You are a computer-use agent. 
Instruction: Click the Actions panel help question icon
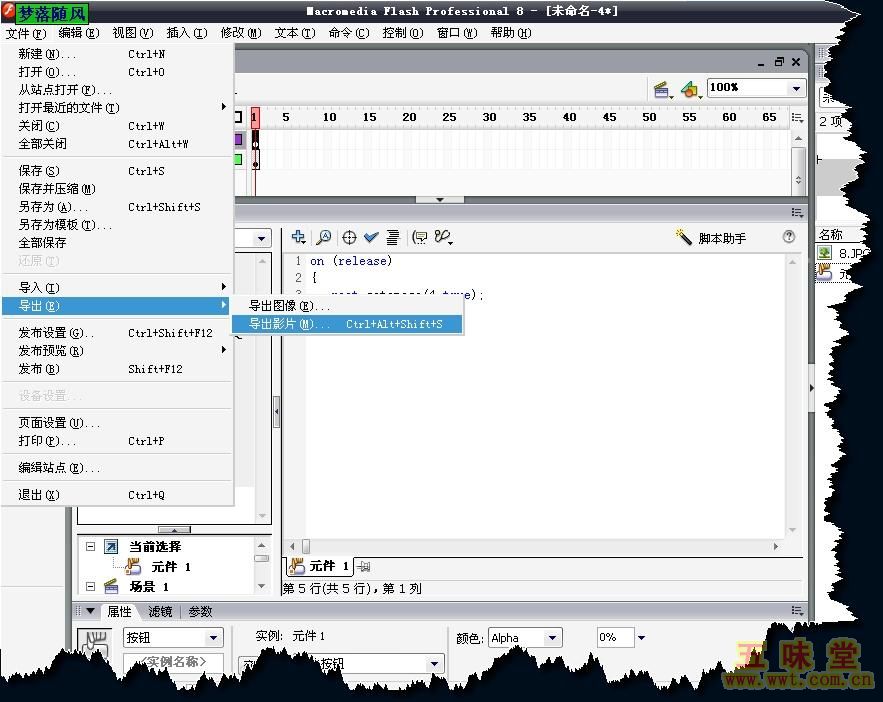tap(789, 237)
